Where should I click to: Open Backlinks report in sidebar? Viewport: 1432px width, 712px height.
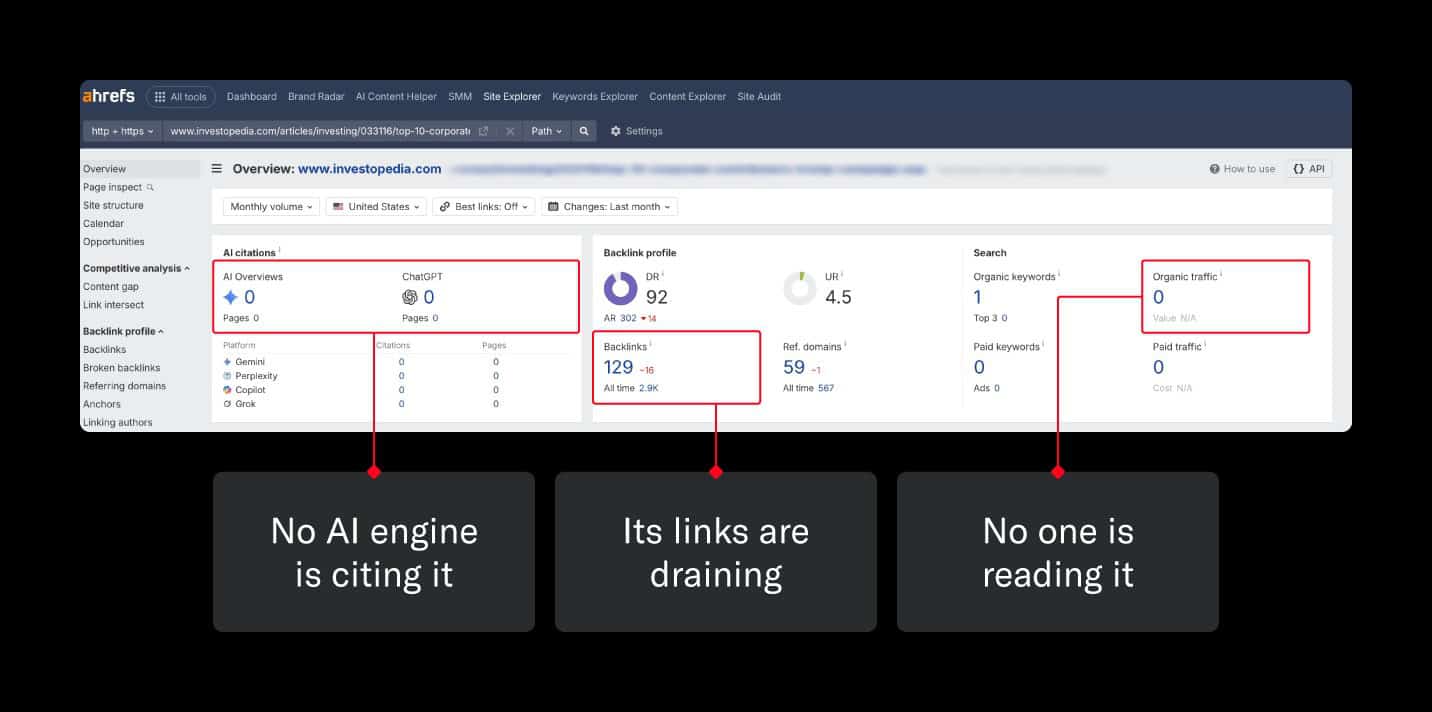click(x=105, y=349)
